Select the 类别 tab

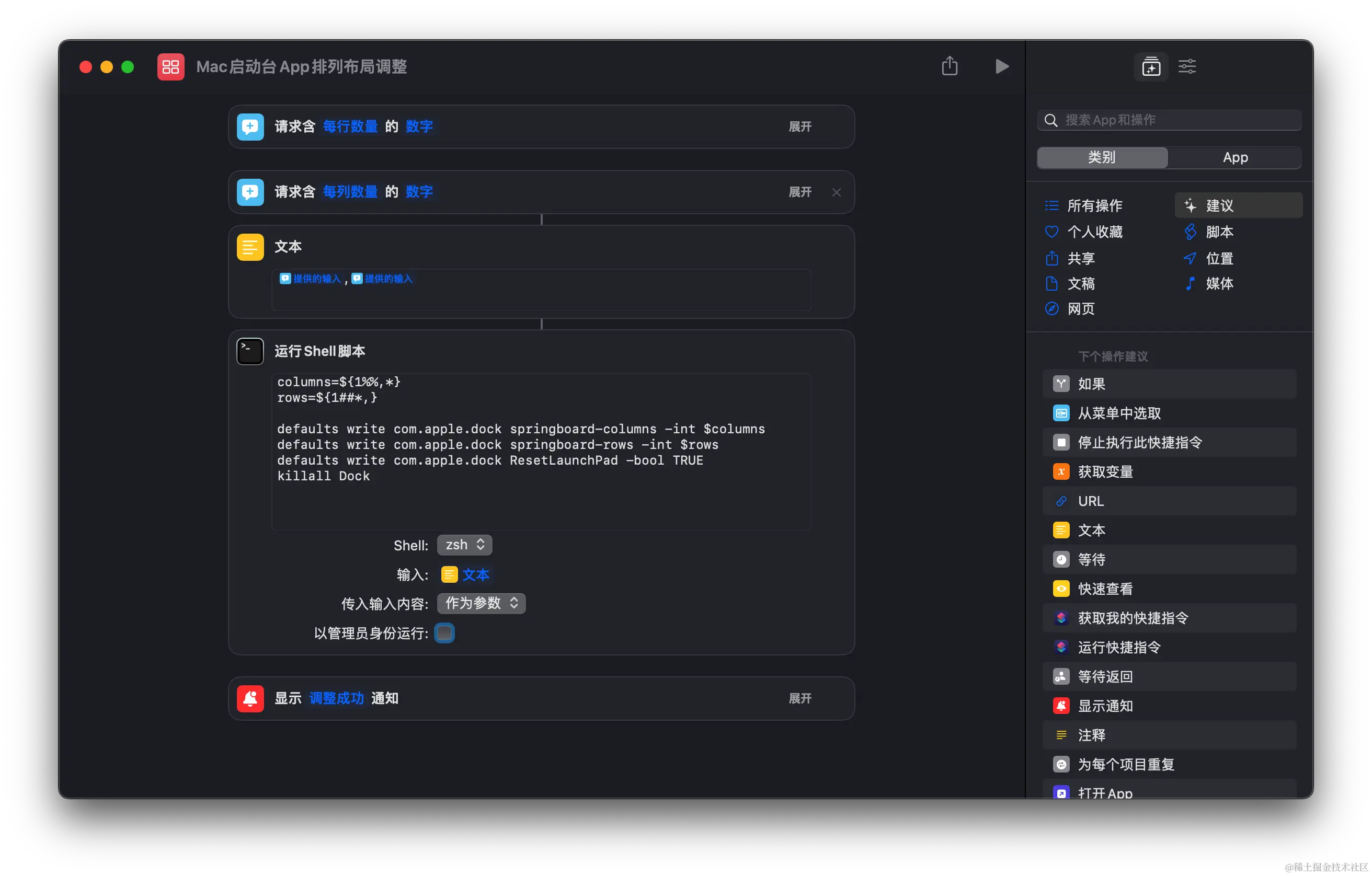click(x=1101, y=158)
